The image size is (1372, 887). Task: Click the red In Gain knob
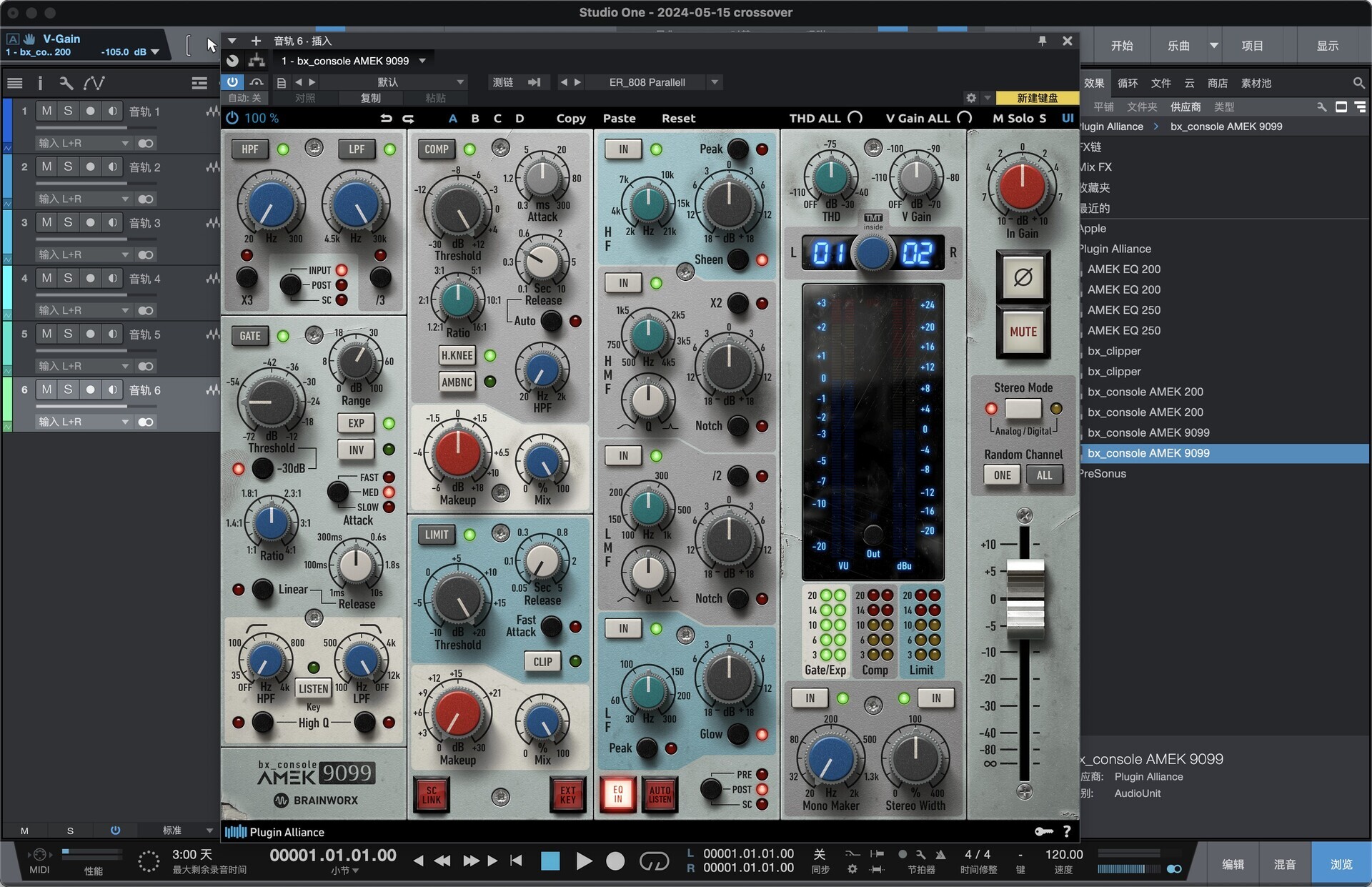pyautogui.click(x=1022, y=187)
